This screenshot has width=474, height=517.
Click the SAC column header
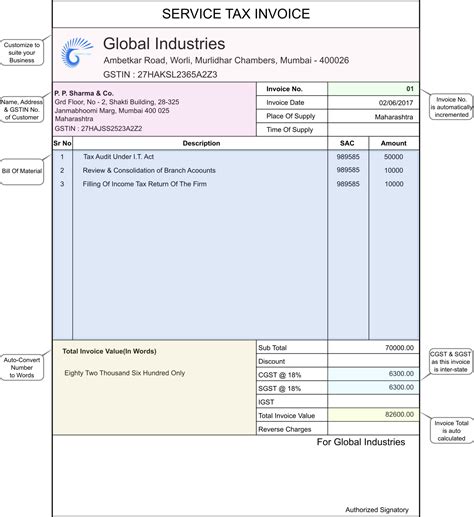click(348, 143)
